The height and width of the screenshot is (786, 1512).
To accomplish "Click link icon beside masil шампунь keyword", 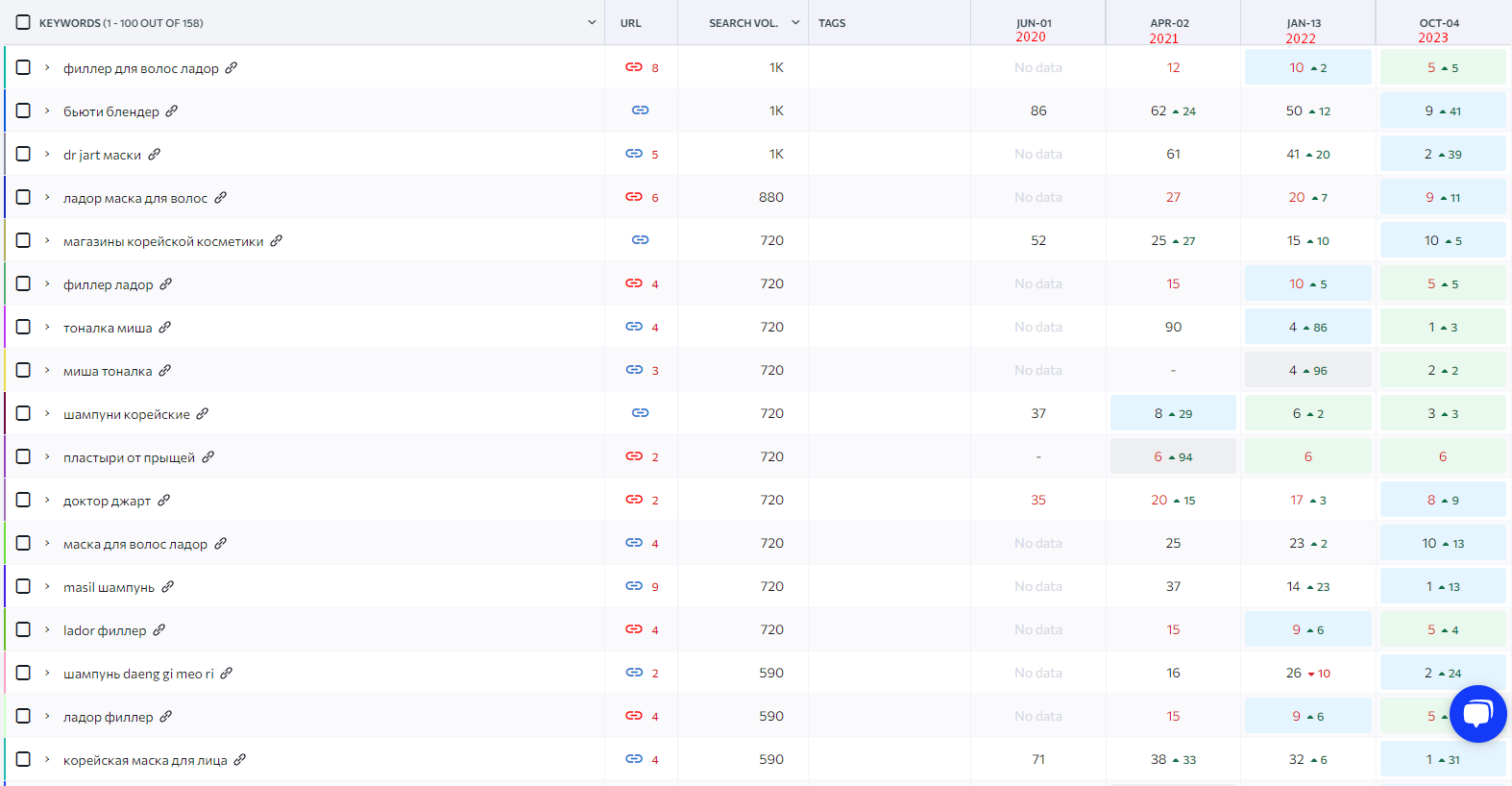I will point(168,587).
